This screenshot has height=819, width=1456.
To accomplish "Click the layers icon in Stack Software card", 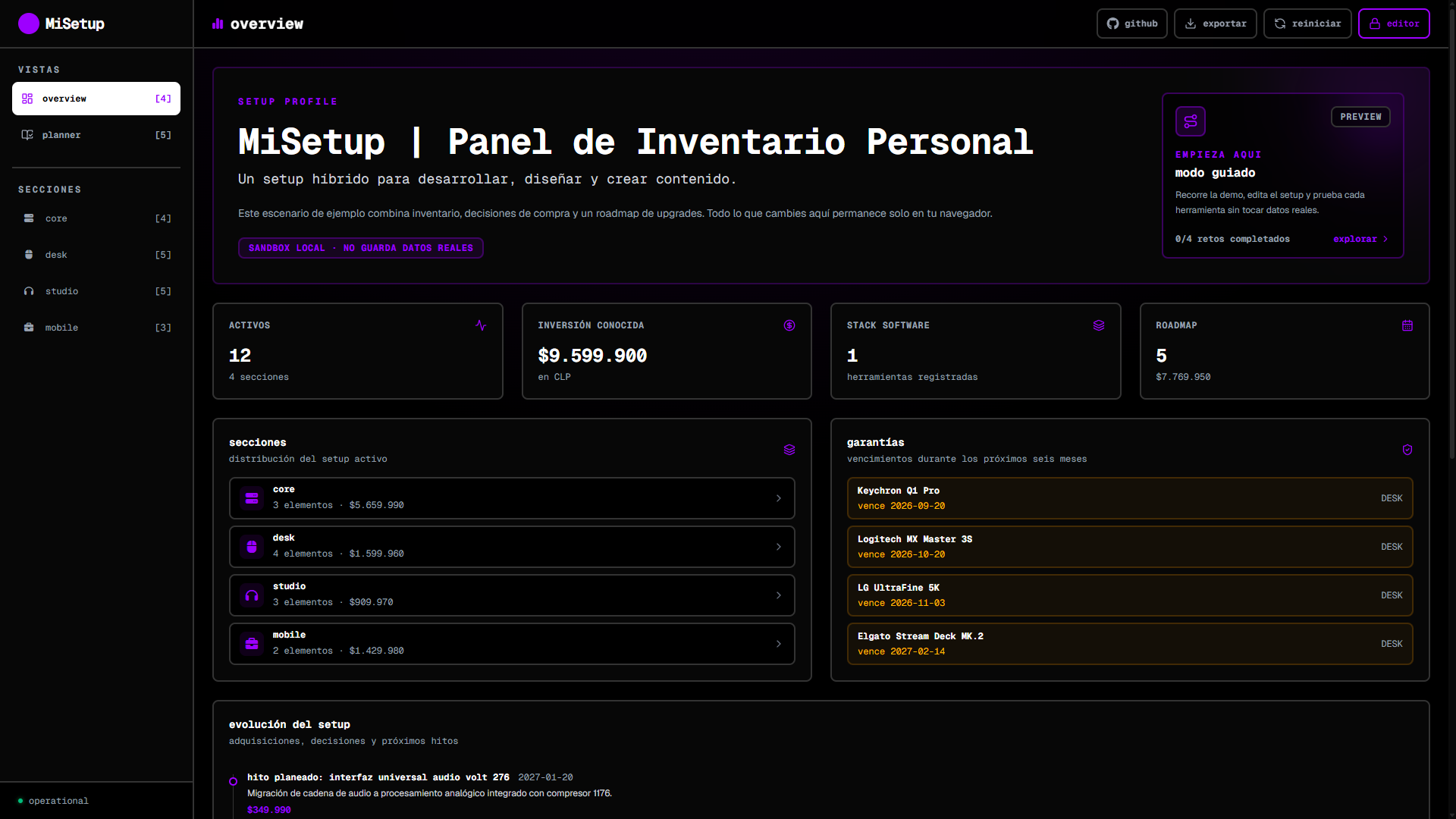I will [1099, 325].
